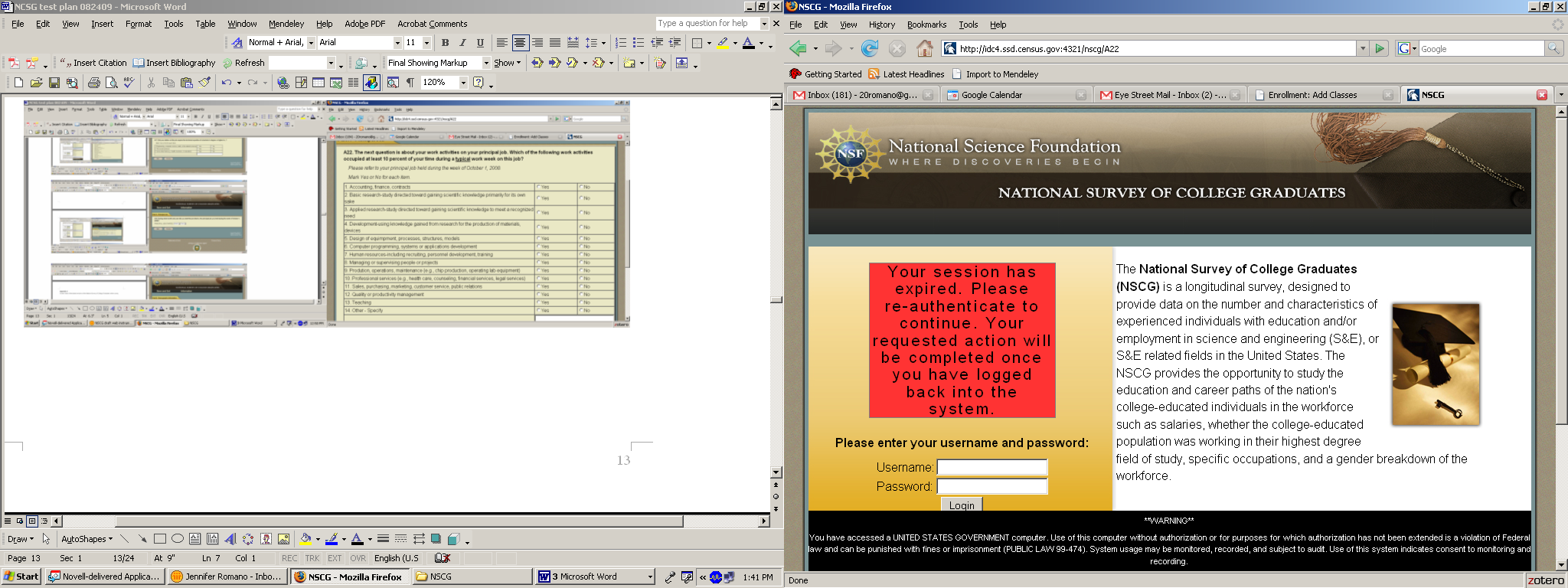The height and width of the screenshot is (588, 1568).
Task: Click the Styles and Formatting icon
Action: (237, 43)
